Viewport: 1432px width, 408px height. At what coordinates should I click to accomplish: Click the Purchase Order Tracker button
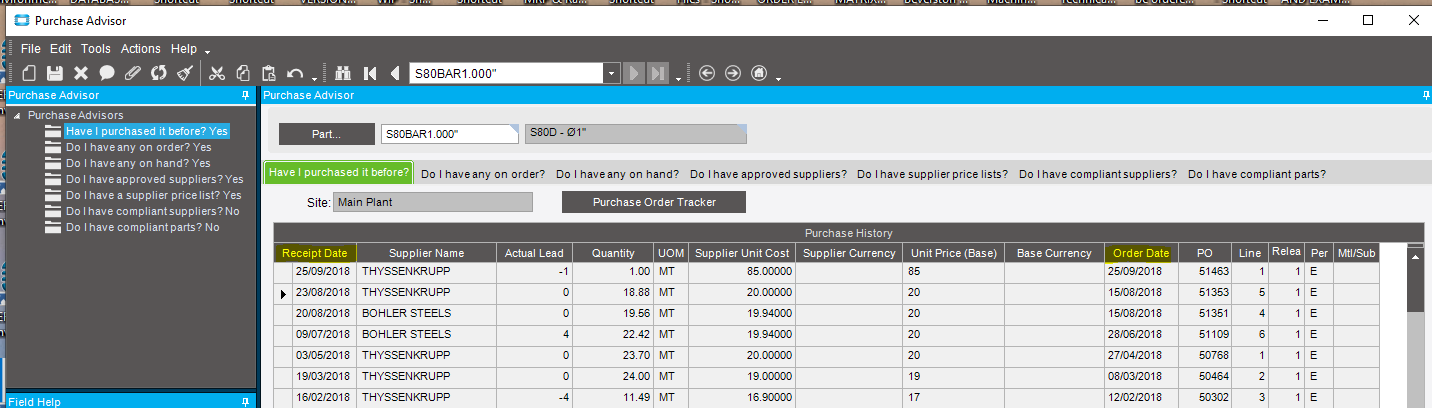[653, 202]
